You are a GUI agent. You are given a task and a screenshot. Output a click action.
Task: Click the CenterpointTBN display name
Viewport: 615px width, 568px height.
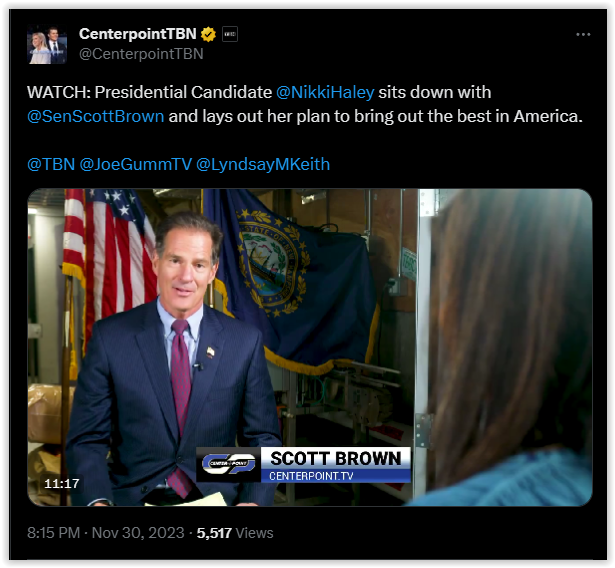click(138, 34)
